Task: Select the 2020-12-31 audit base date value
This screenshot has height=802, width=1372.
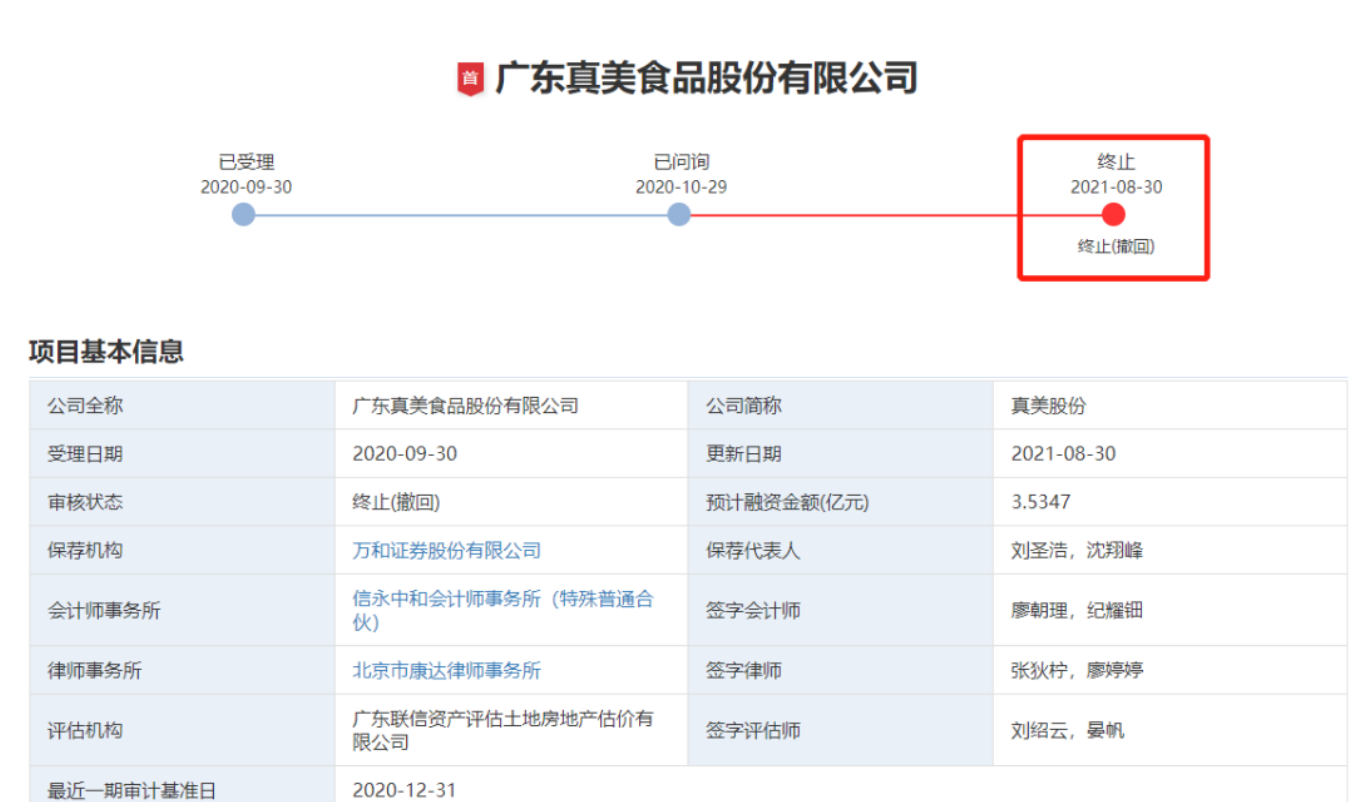Action: pos(404,790)
